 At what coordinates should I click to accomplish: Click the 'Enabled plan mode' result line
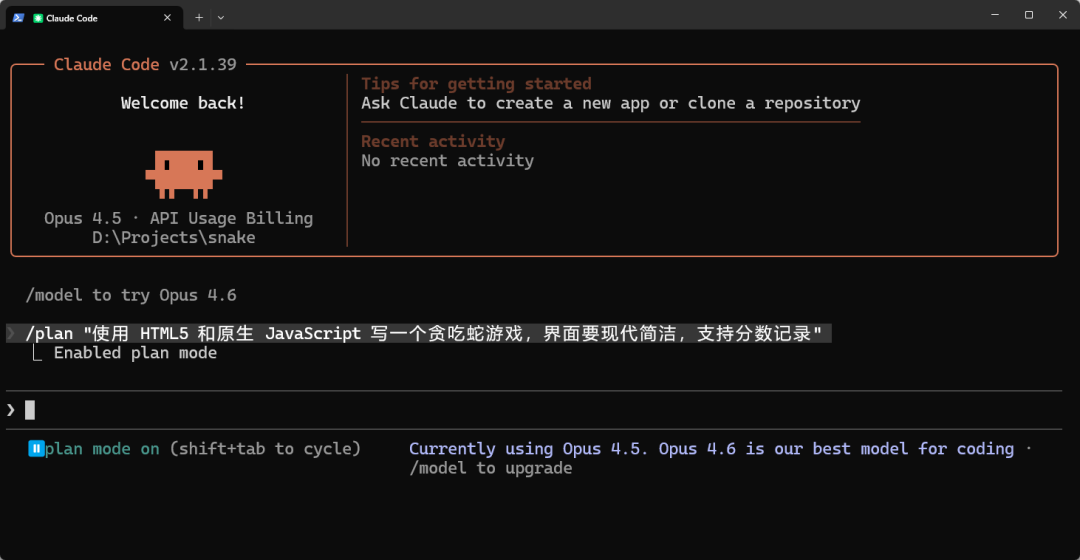click(135, 353)
